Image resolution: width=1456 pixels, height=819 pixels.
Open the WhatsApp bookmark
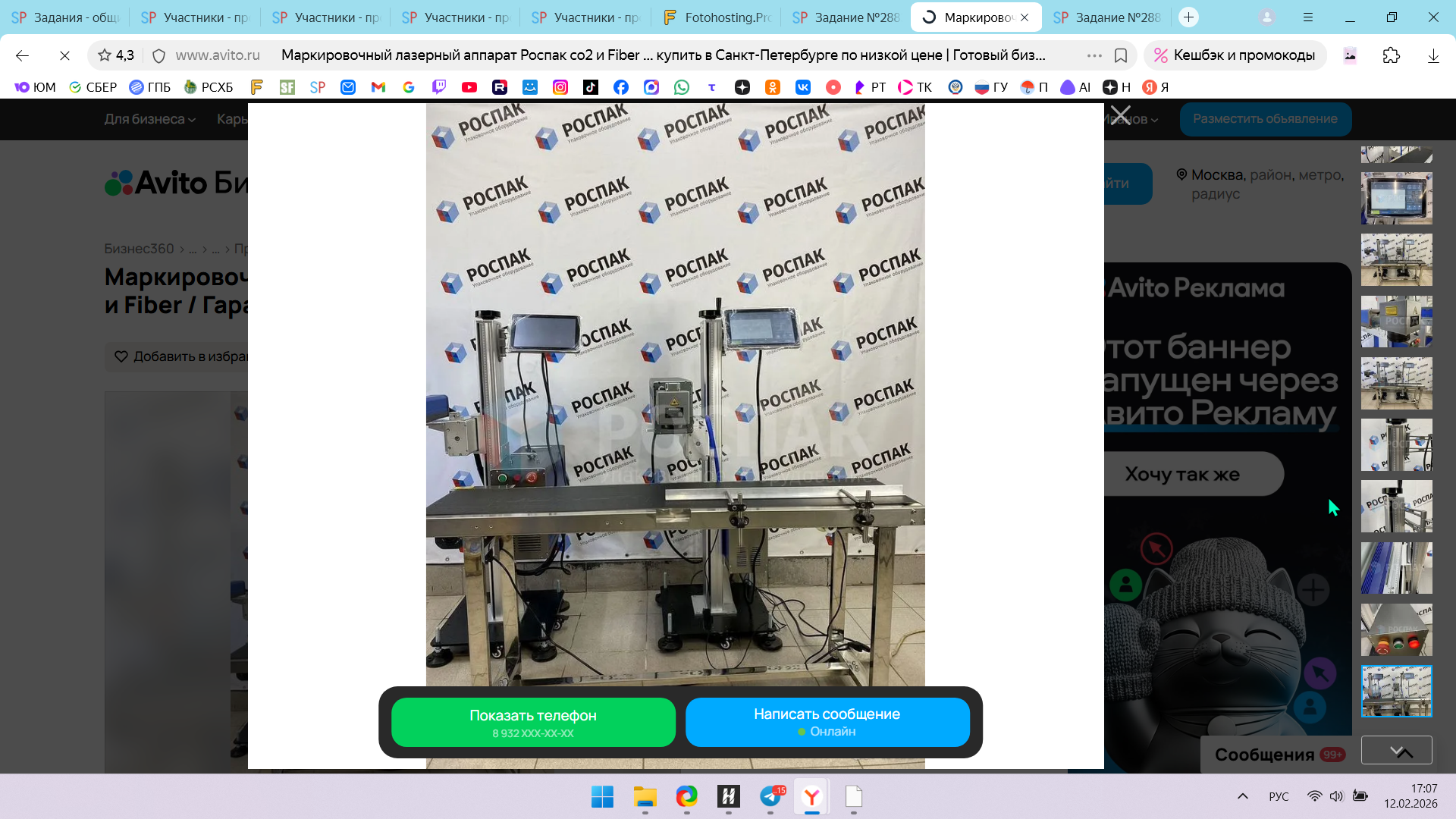pyautogui.click(x=682, y=87)
